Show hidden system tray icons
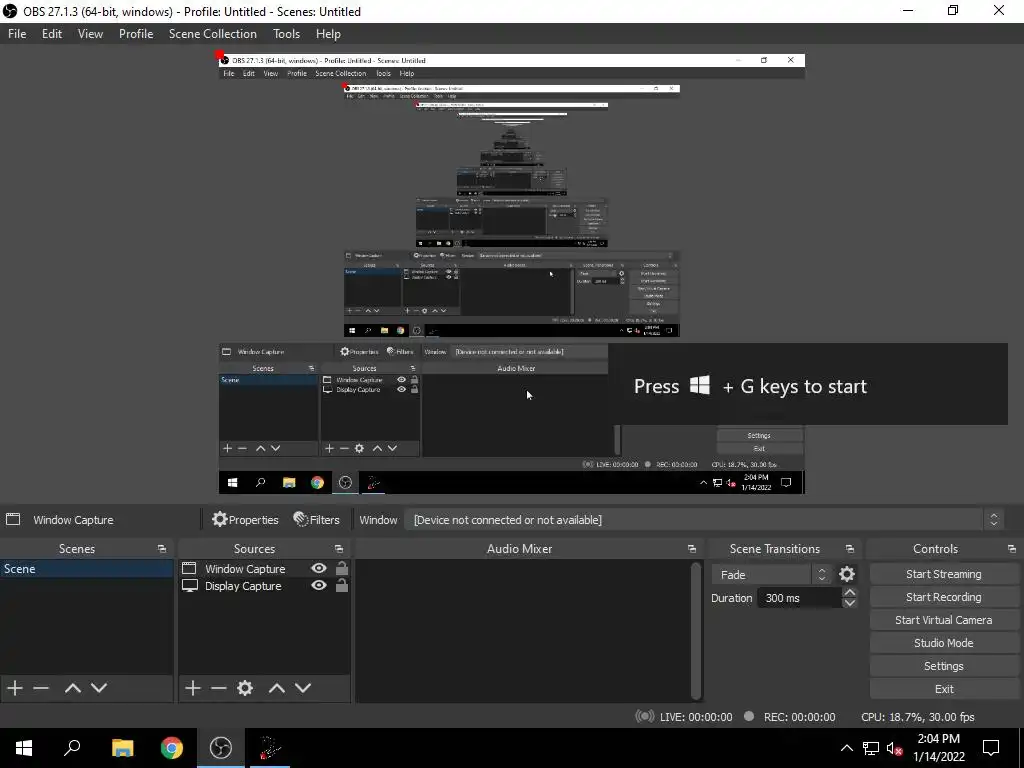Screen dimensions: 1024x768 click(846, 748)
